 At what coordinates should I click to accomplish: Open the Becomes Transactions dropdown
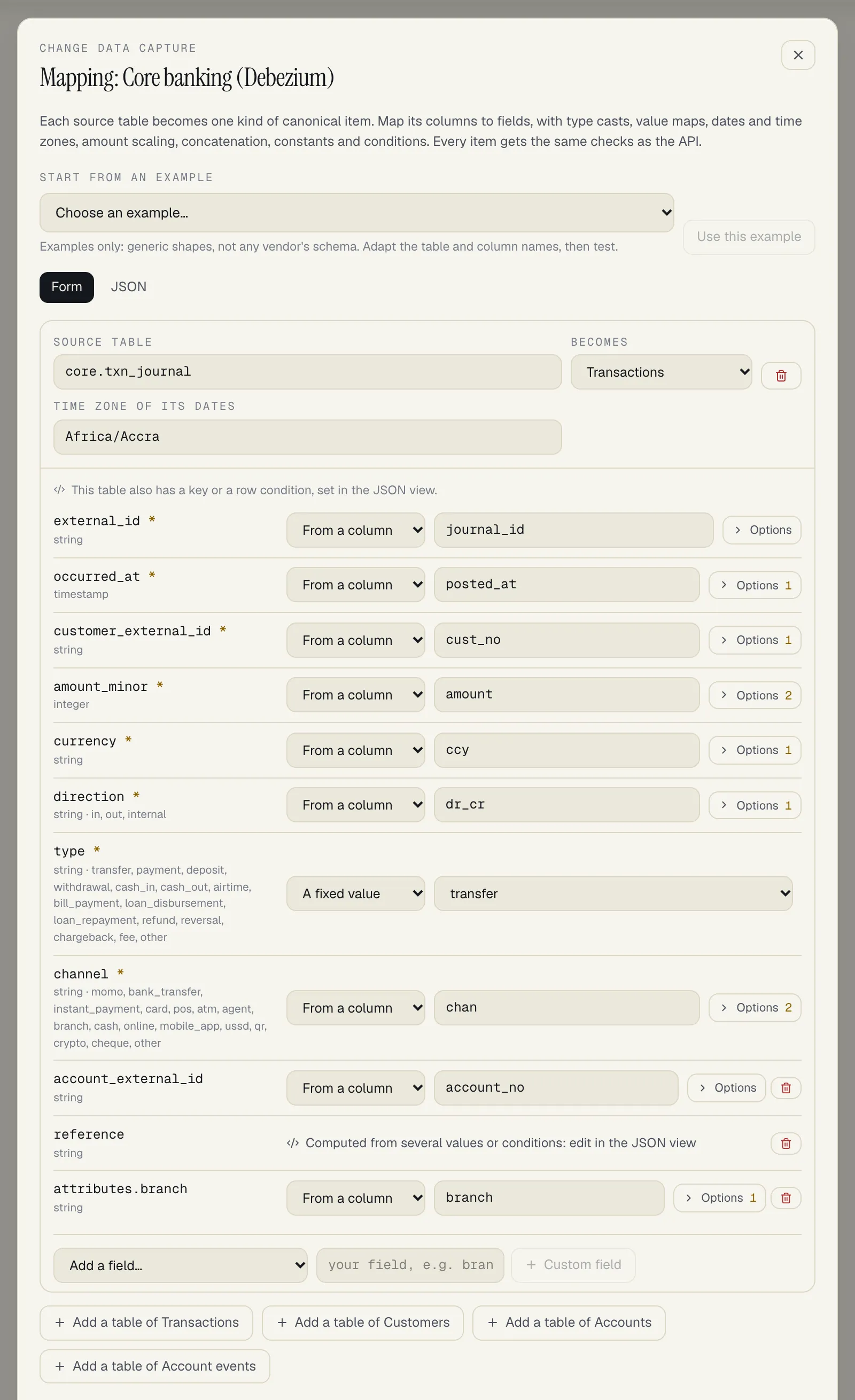pyautogui.click(x=661, y=372)
